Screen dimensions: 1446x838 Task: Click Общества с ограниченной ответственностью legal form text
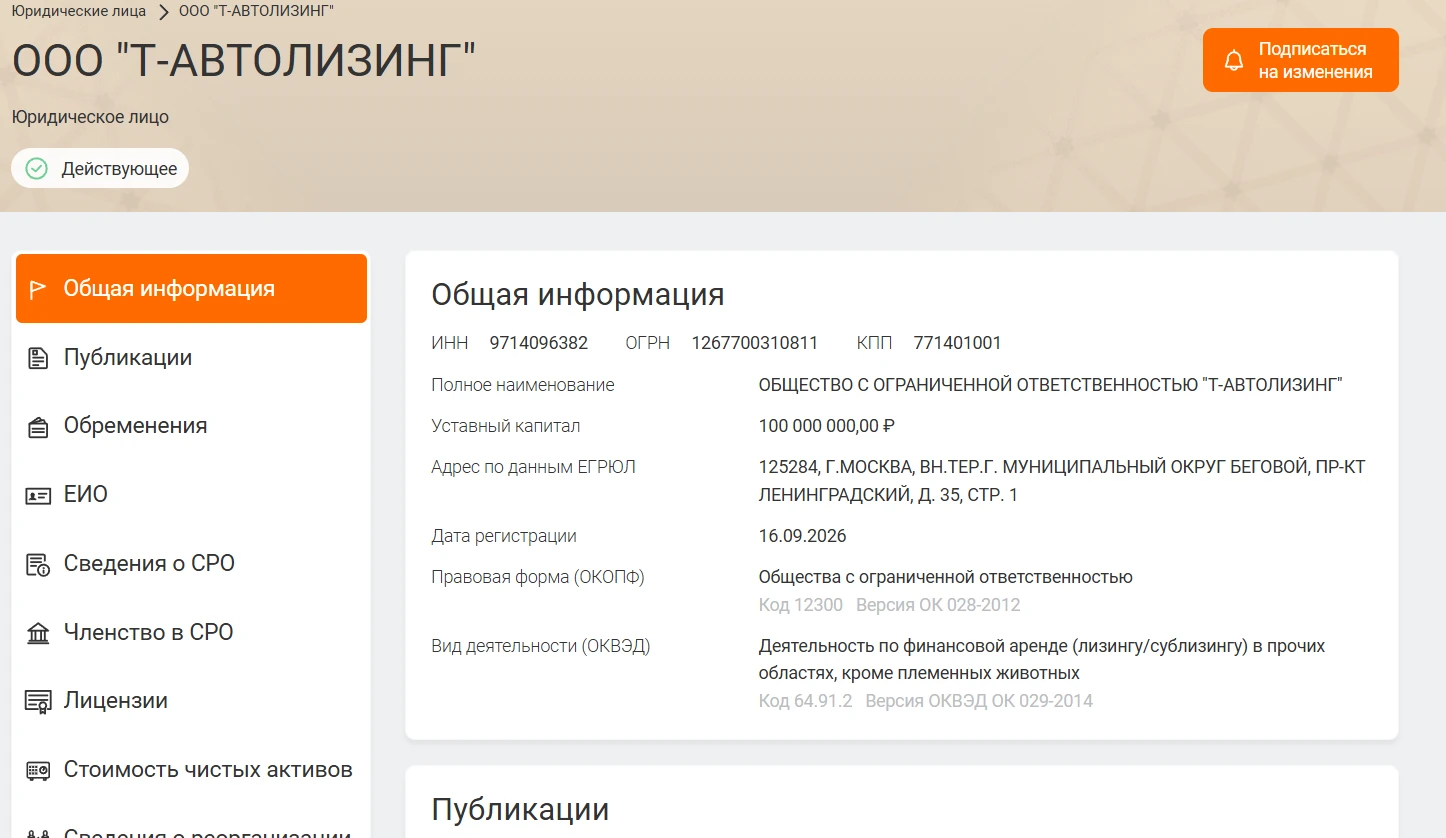pos(946,577)
